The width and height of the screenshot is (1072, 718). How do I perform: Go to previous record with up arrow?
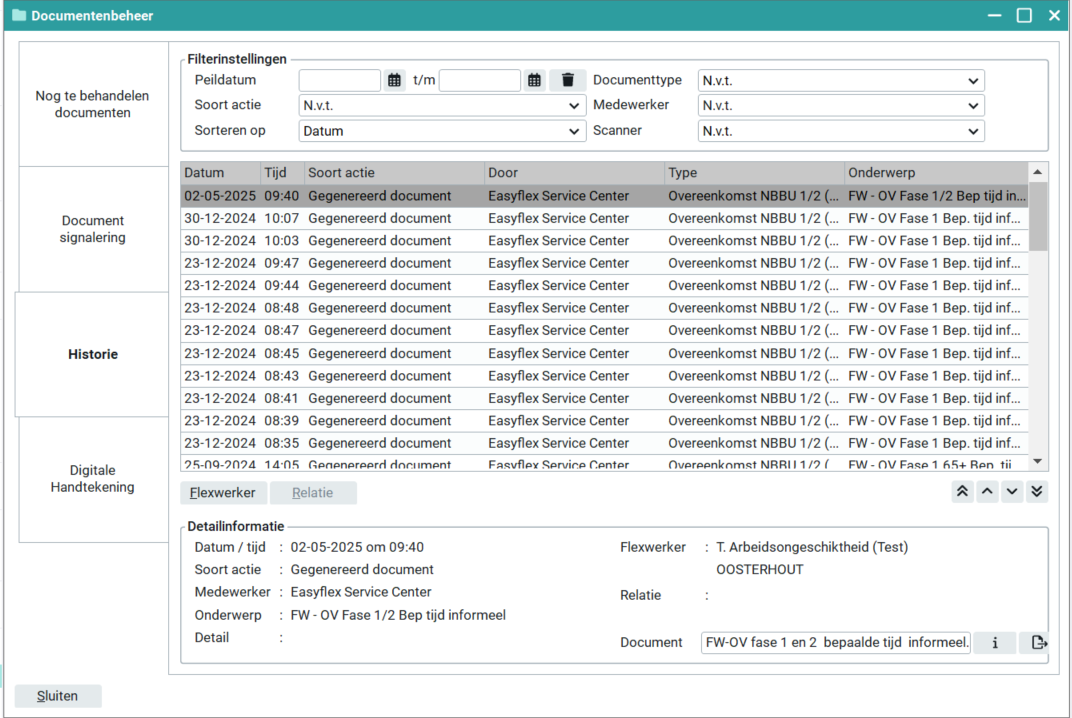987,492
